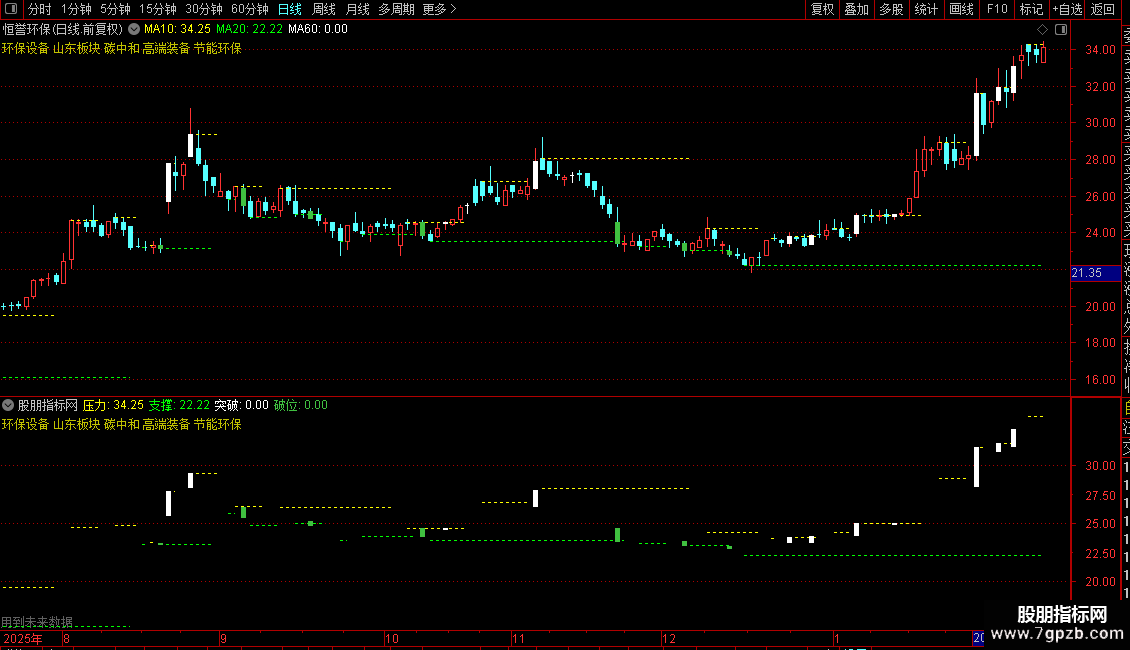Click month 1 marker on time axis
The width and height of the screenshot is (1130, 650).
tap(837, 639)
